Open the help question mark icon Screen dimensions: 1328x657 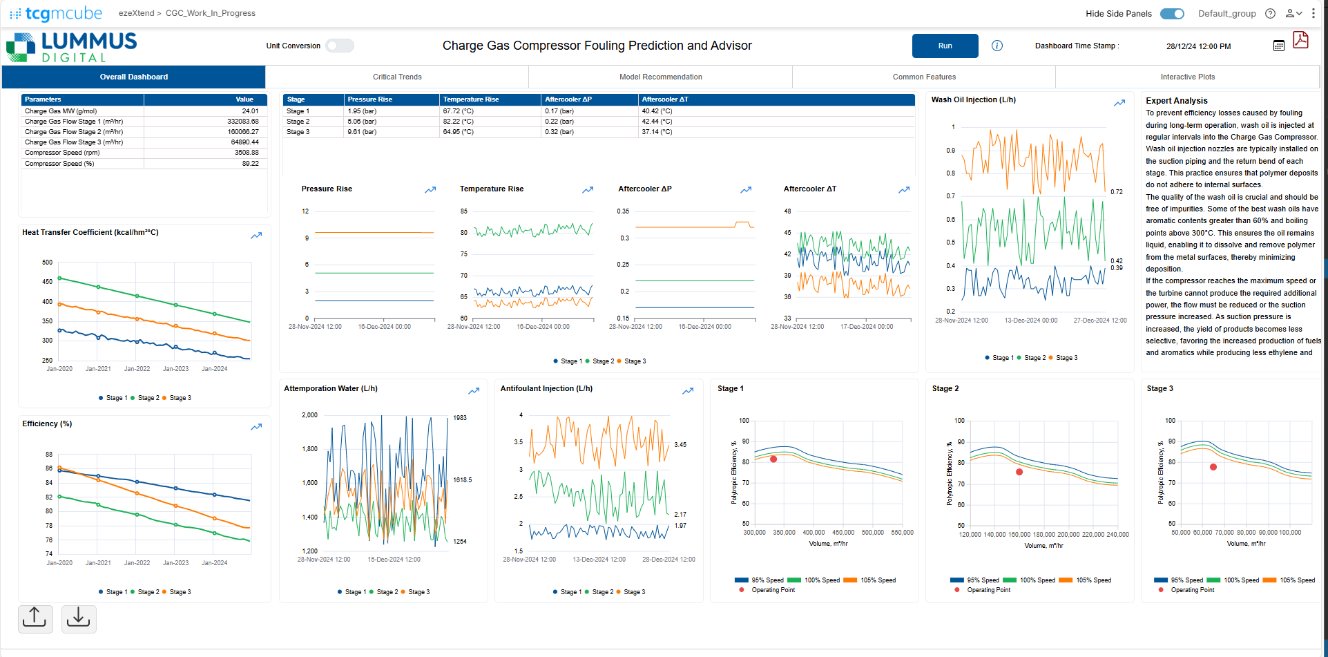[1270, 14]
